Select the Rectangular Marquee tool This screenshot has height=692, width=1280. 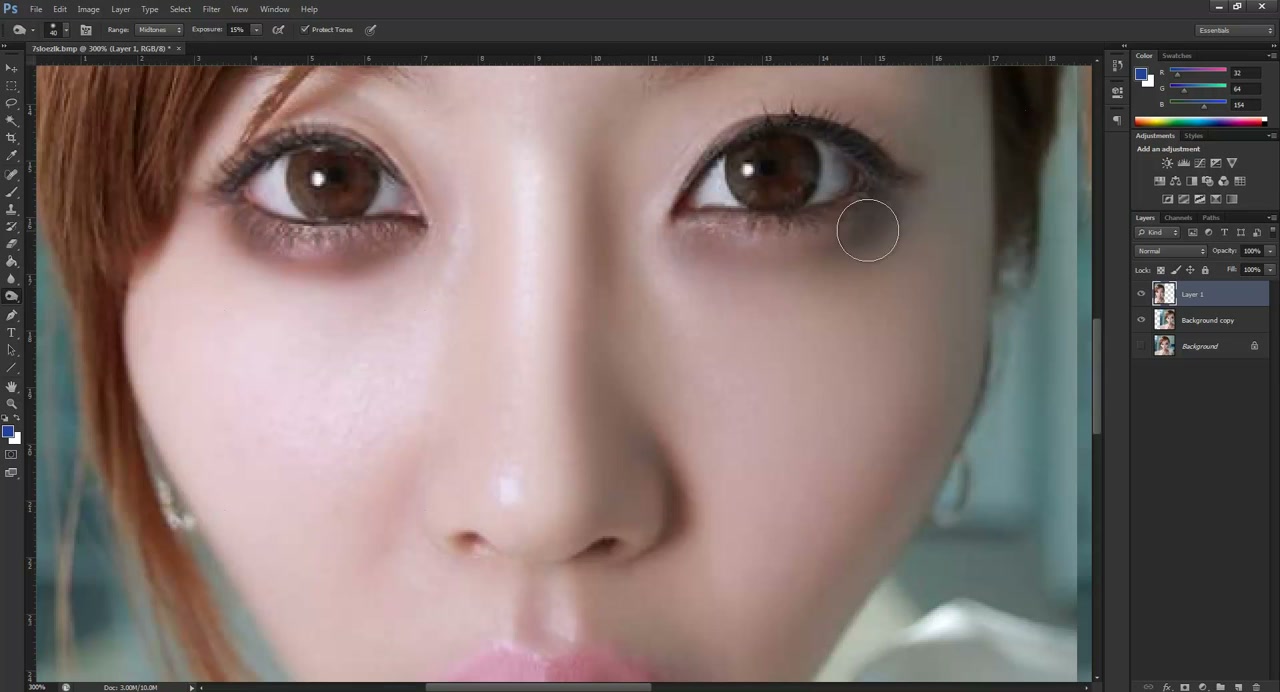click(12, 86)
